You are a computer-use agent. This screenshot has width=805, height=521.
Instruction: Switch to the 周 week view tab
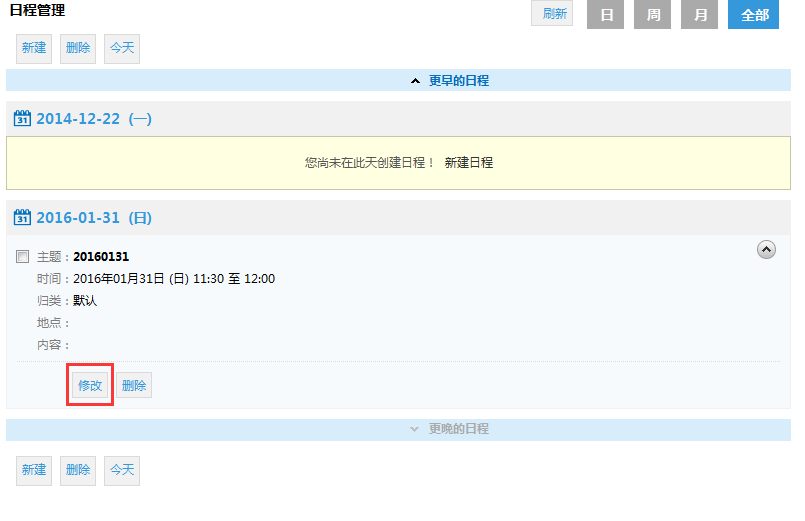[652, 15]
